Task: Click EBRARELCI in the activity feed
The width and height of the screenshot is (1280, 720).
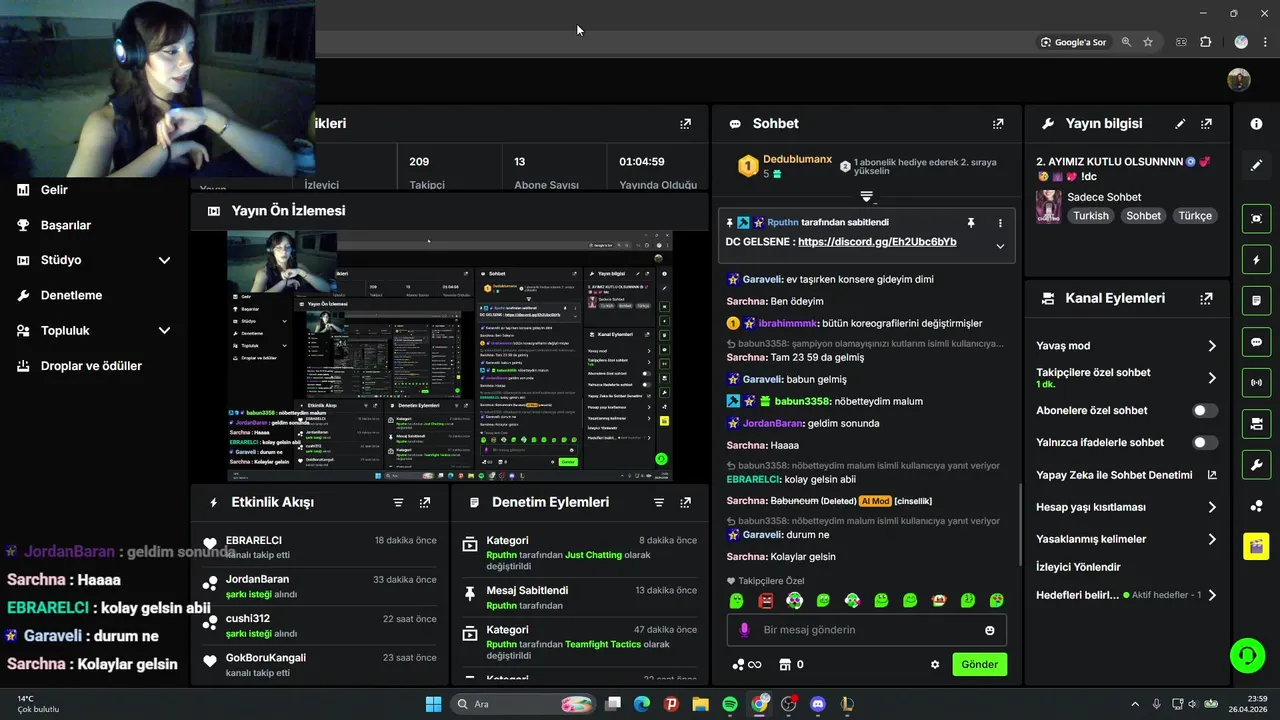Action: tap(254, 540)
